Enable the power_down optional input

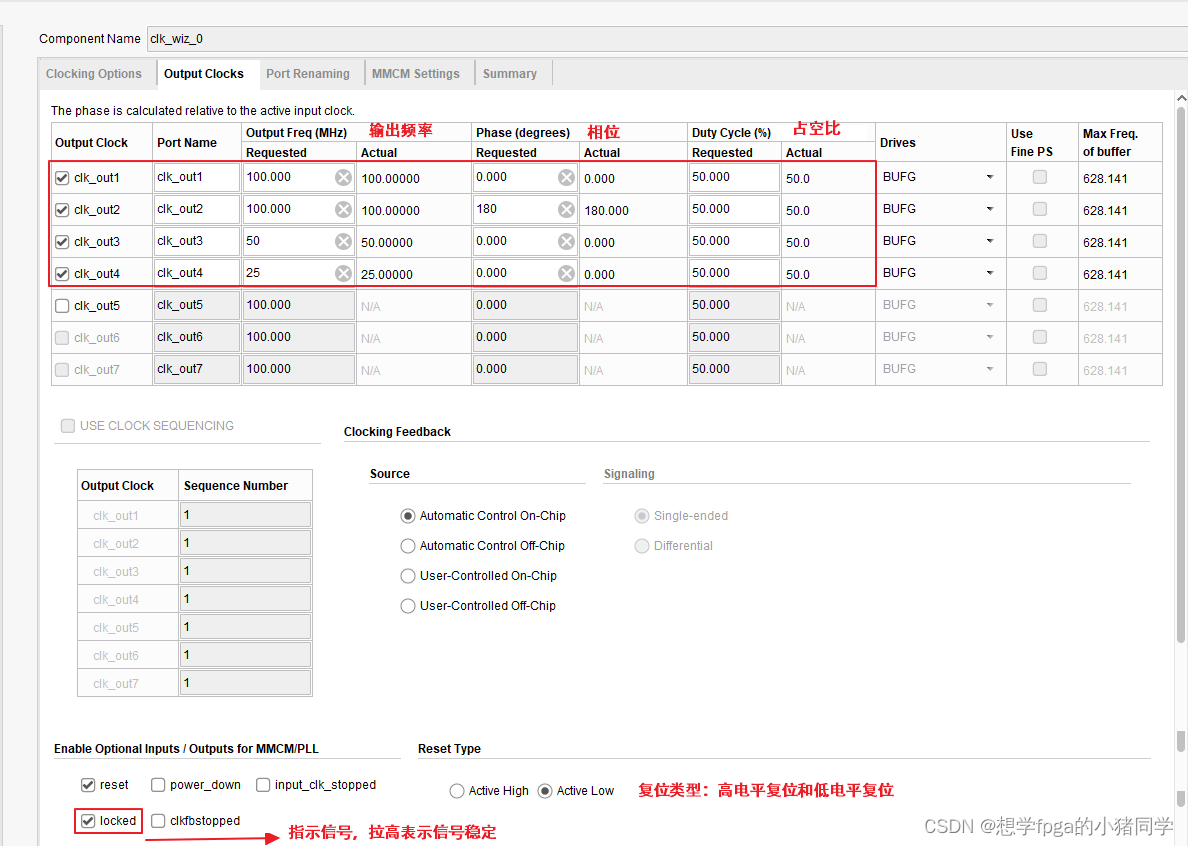click(158, 785)
